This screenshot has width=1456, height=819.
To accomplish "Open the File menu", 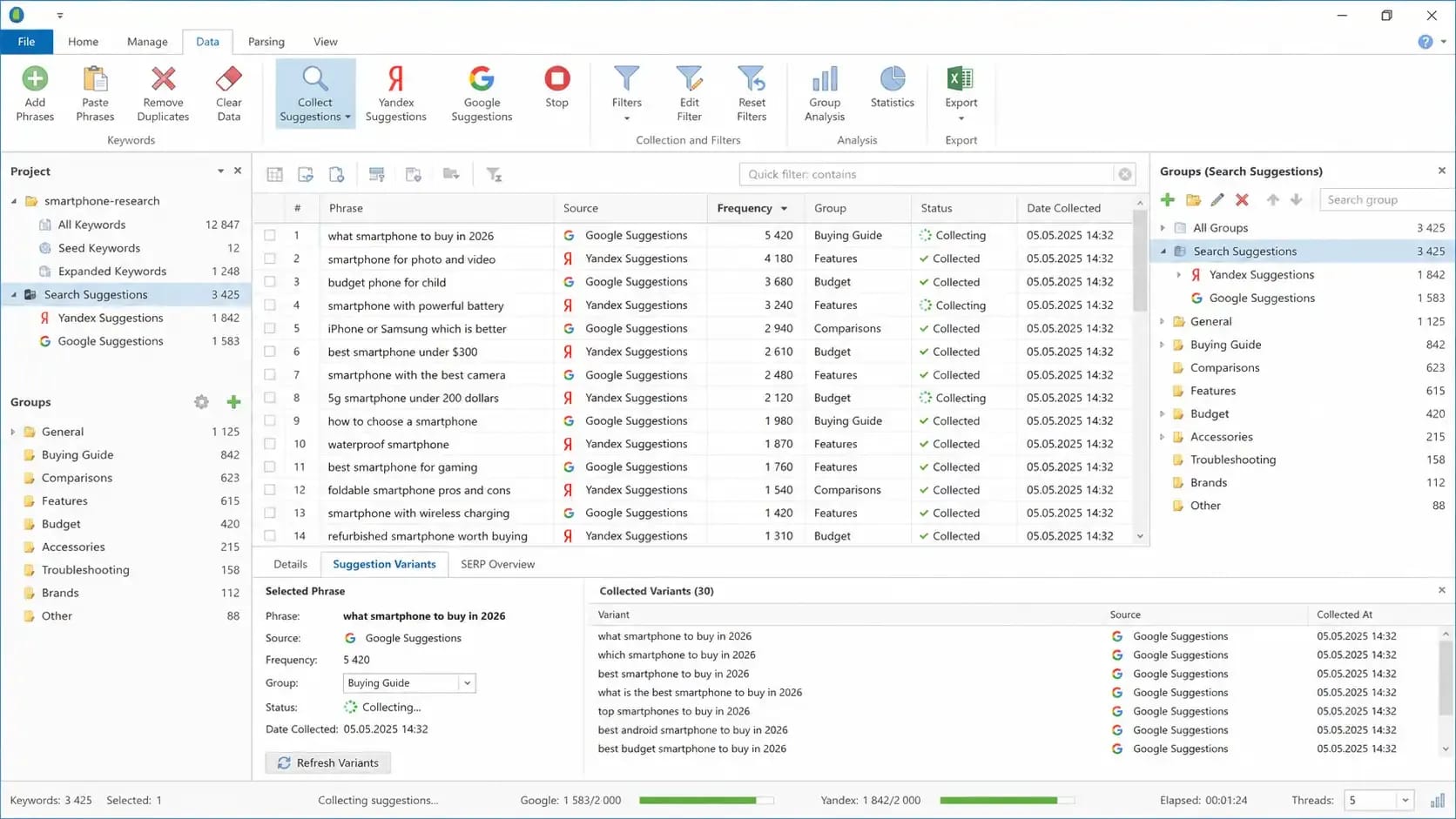I will (x=26, y=42).
